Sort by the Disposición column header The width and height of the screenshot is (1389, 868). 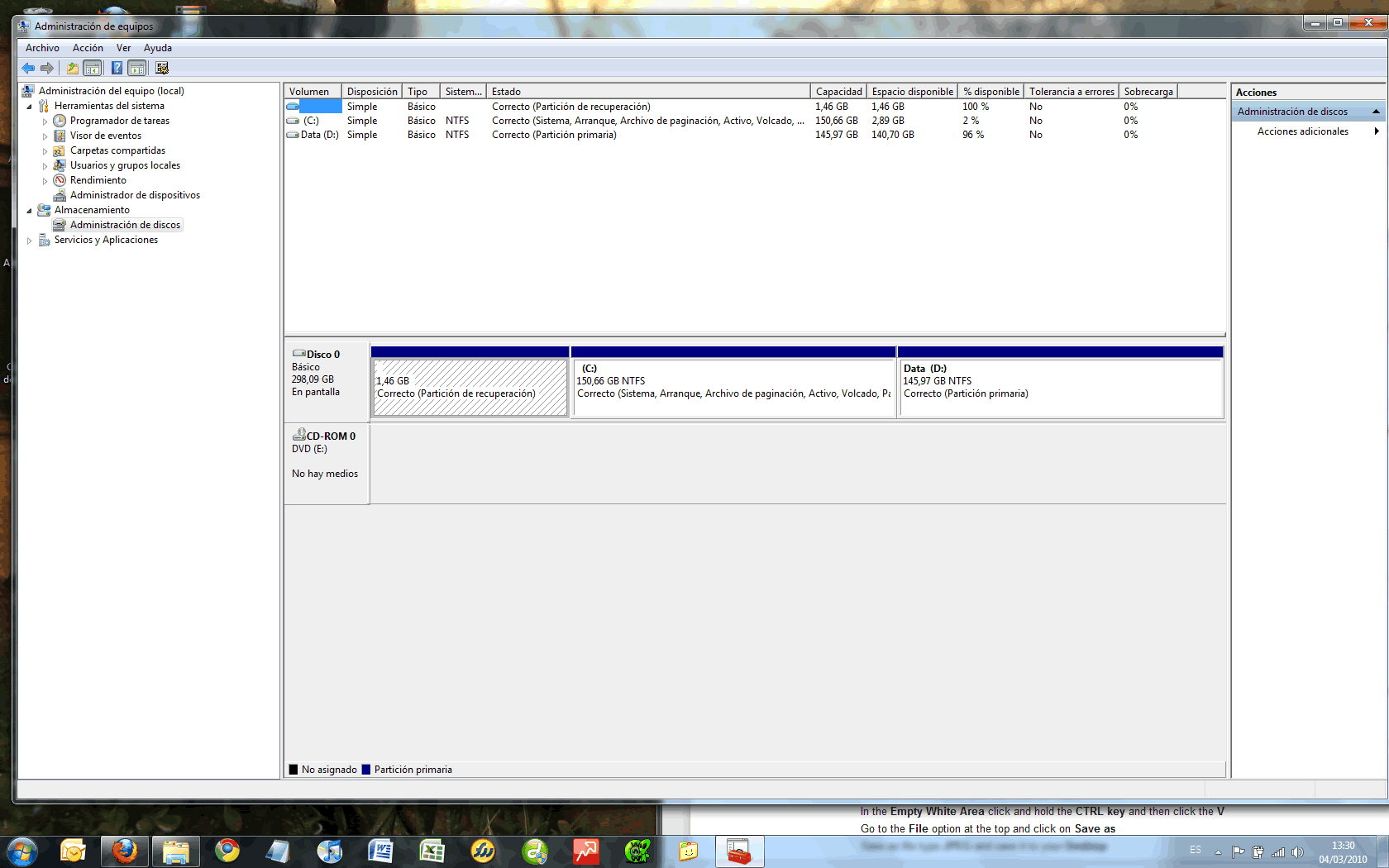click(371, 92)
